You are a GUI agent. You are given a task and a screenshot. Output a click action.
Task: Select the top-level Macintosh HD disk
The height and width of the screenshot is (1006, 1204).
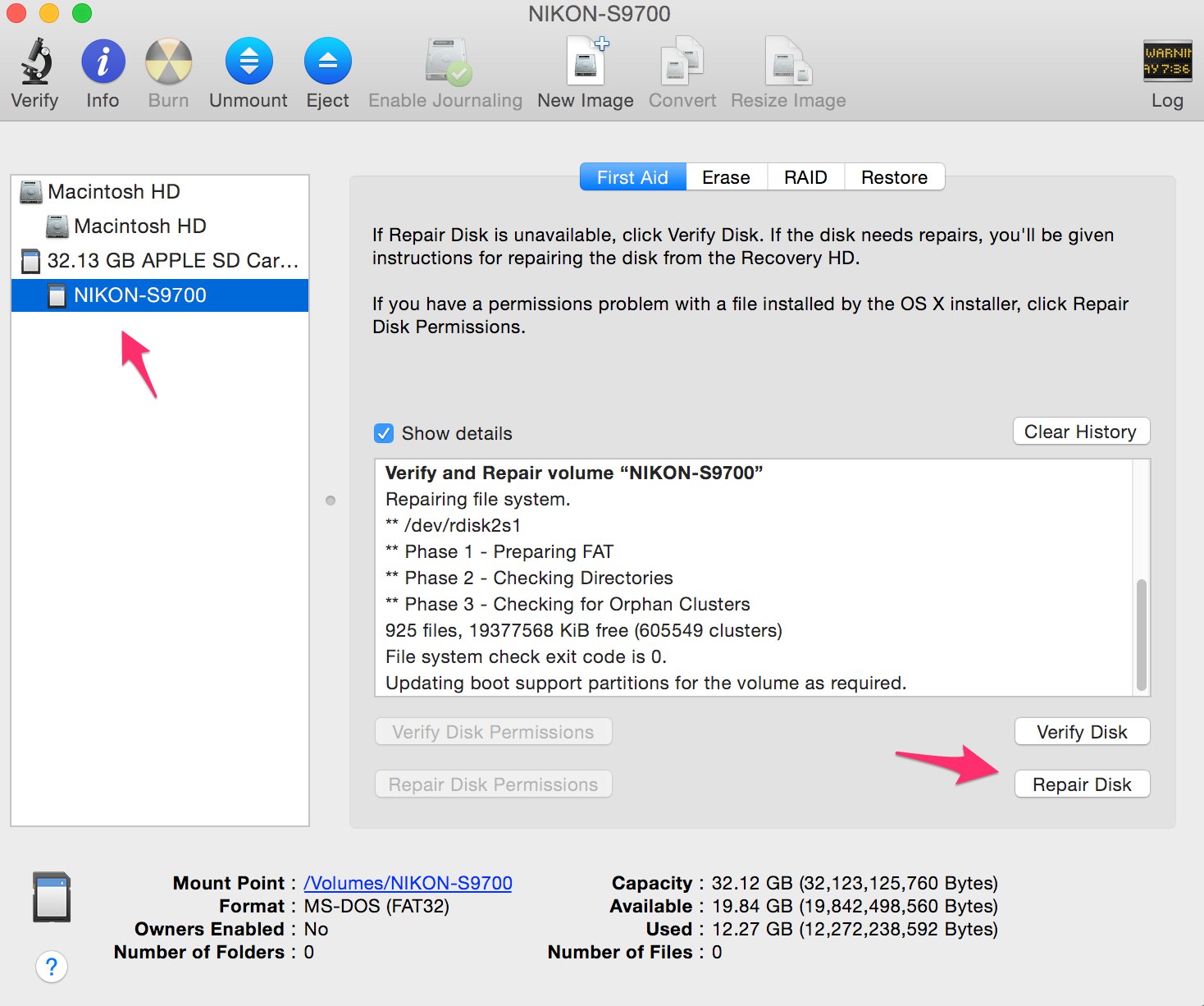(160, 192)
